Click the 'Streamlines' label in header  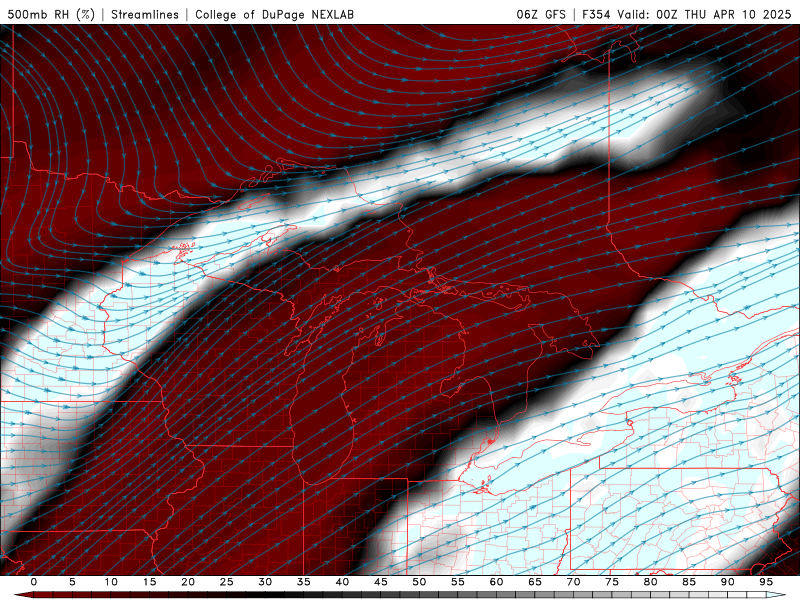coord(145,14)
